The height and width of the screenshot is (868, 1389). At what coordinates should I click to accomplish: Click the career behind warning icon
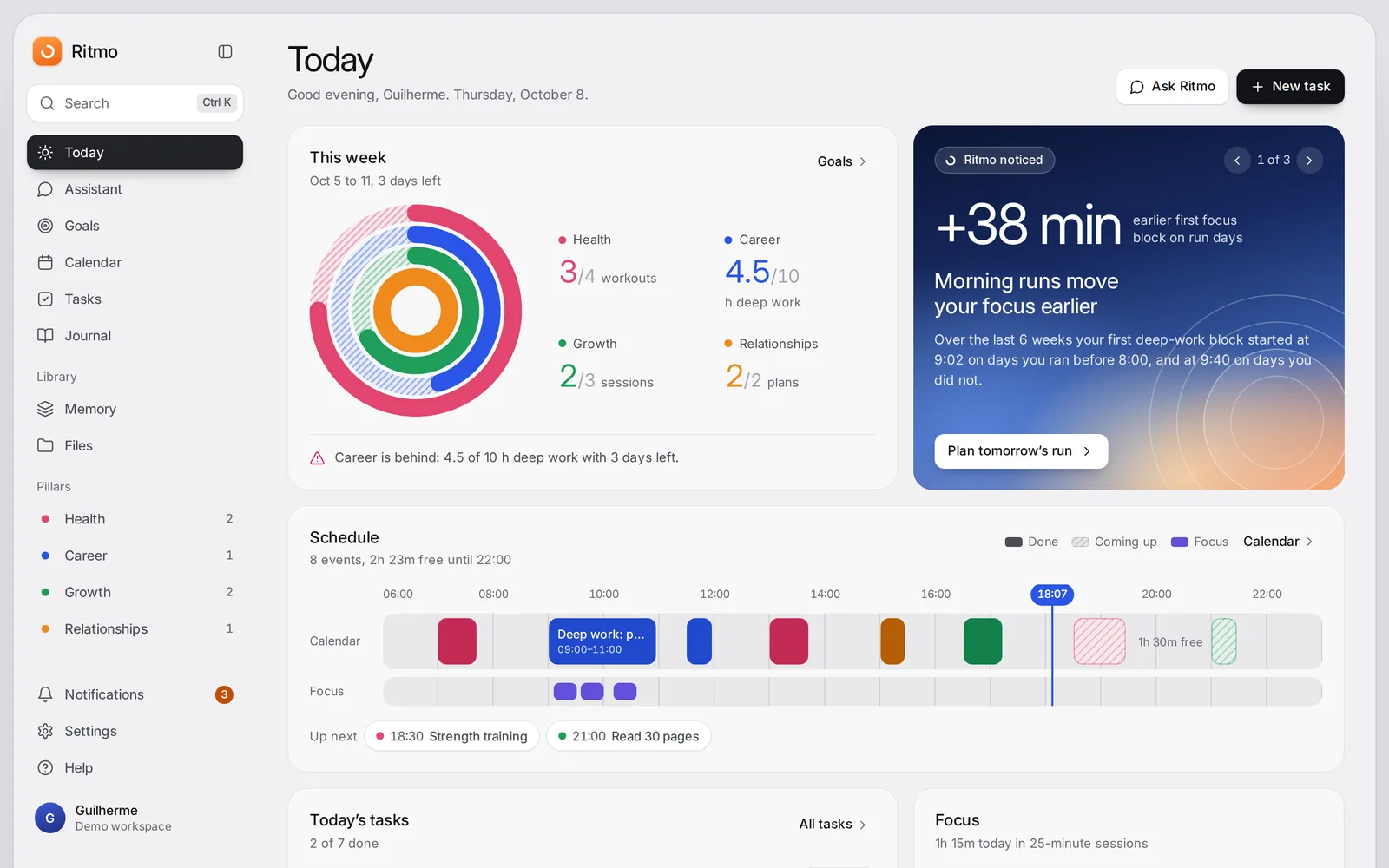click(318, 458)
